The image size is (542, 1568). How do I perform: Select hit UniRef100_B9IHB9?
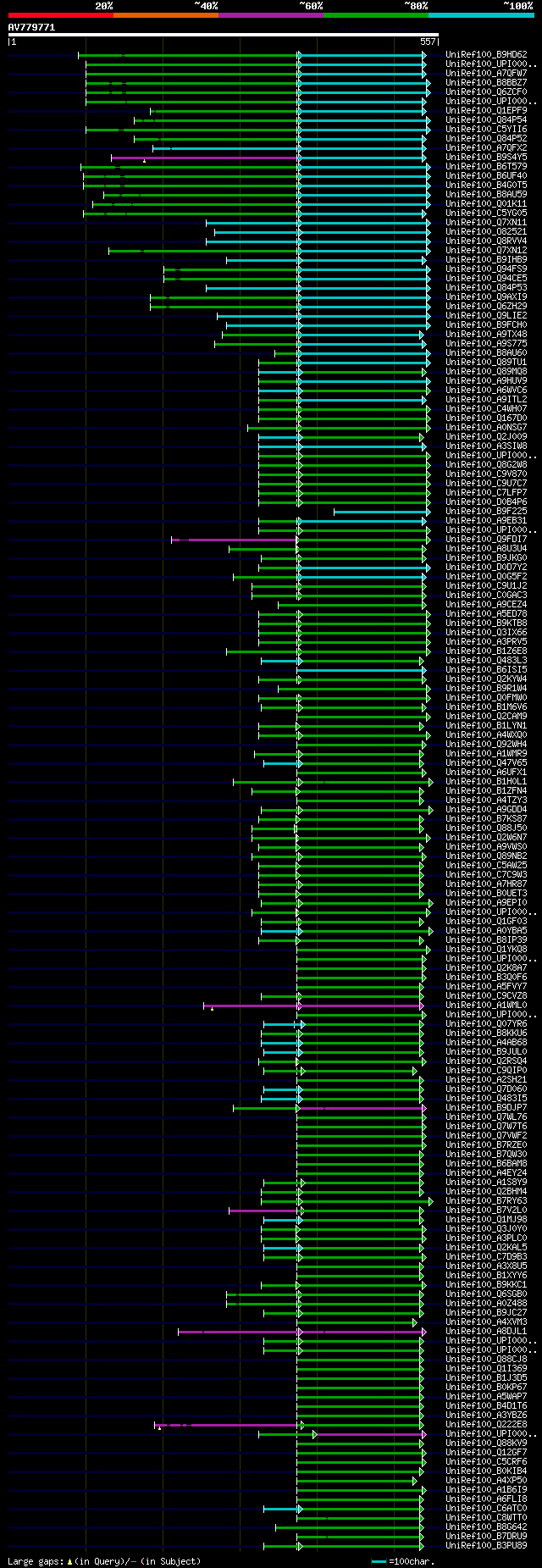486,260
